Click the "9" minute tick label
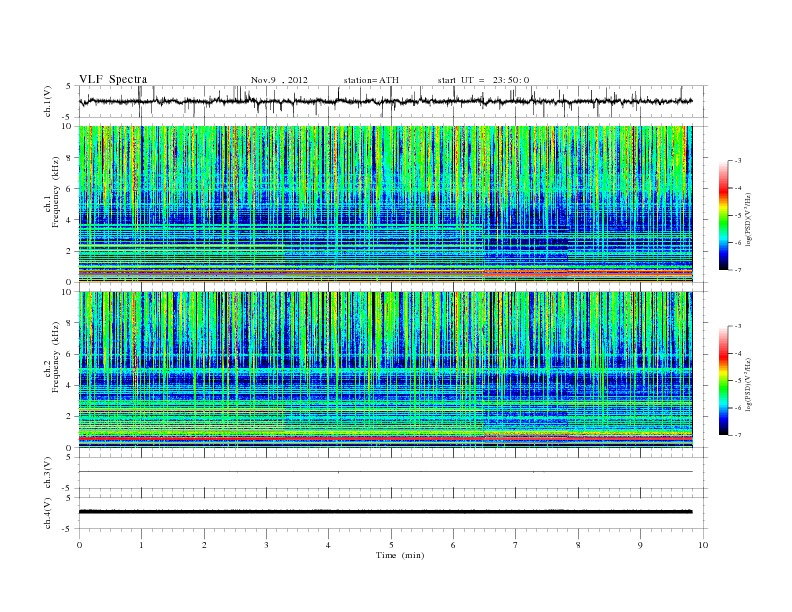This screenshot has width=792, height=612. (x=640, y=545)
